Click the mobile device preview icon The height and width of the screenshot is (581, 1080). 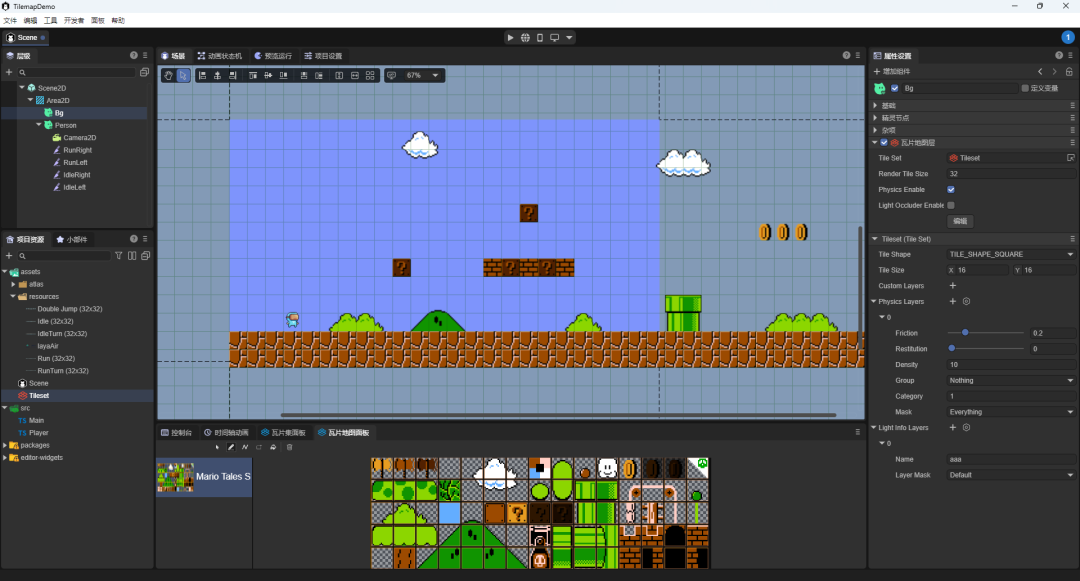tap(539, 38)
